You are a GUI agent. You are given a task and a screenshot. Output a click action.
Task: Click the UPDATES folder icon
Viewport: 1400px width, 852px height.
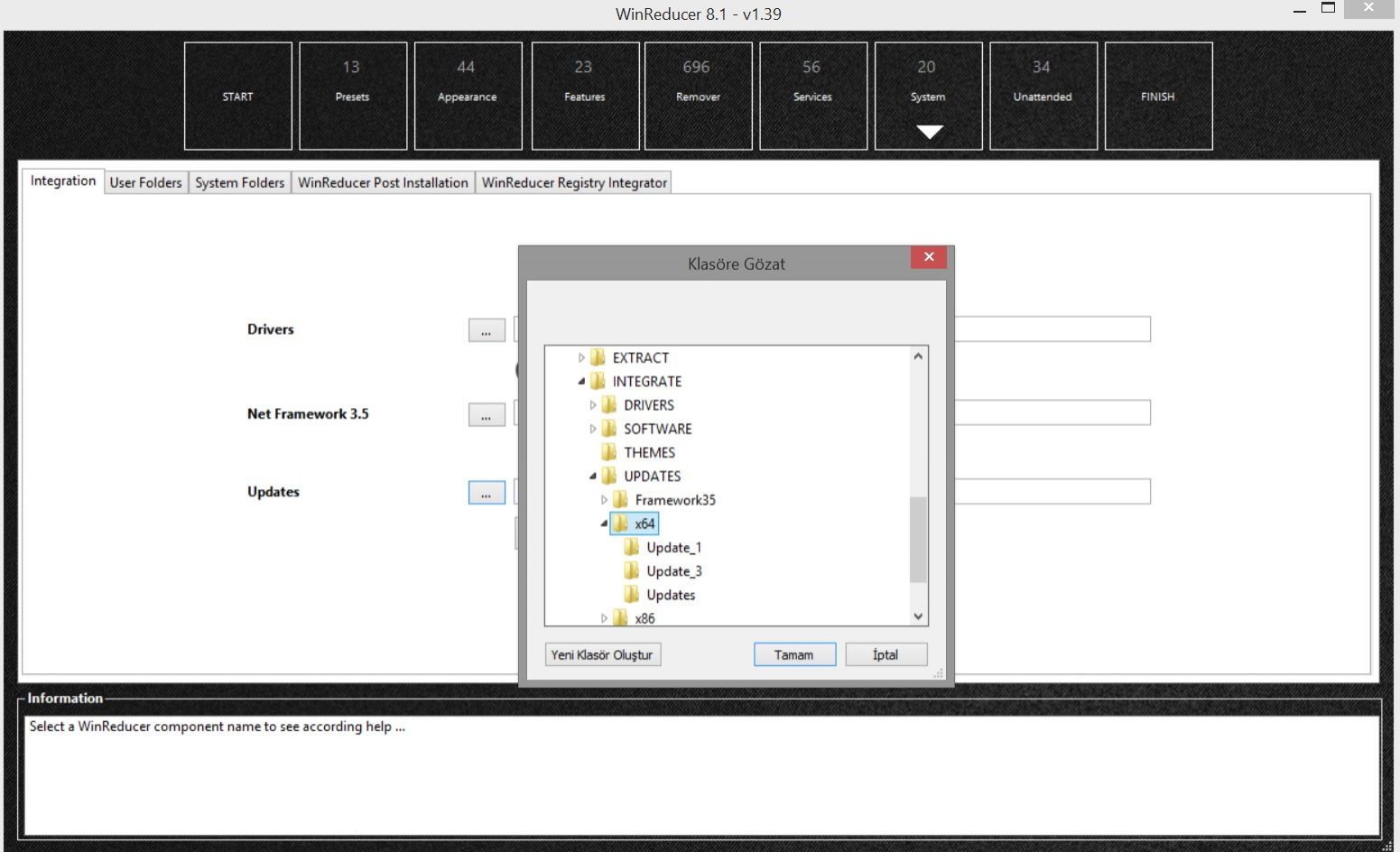tap(609, 476)
